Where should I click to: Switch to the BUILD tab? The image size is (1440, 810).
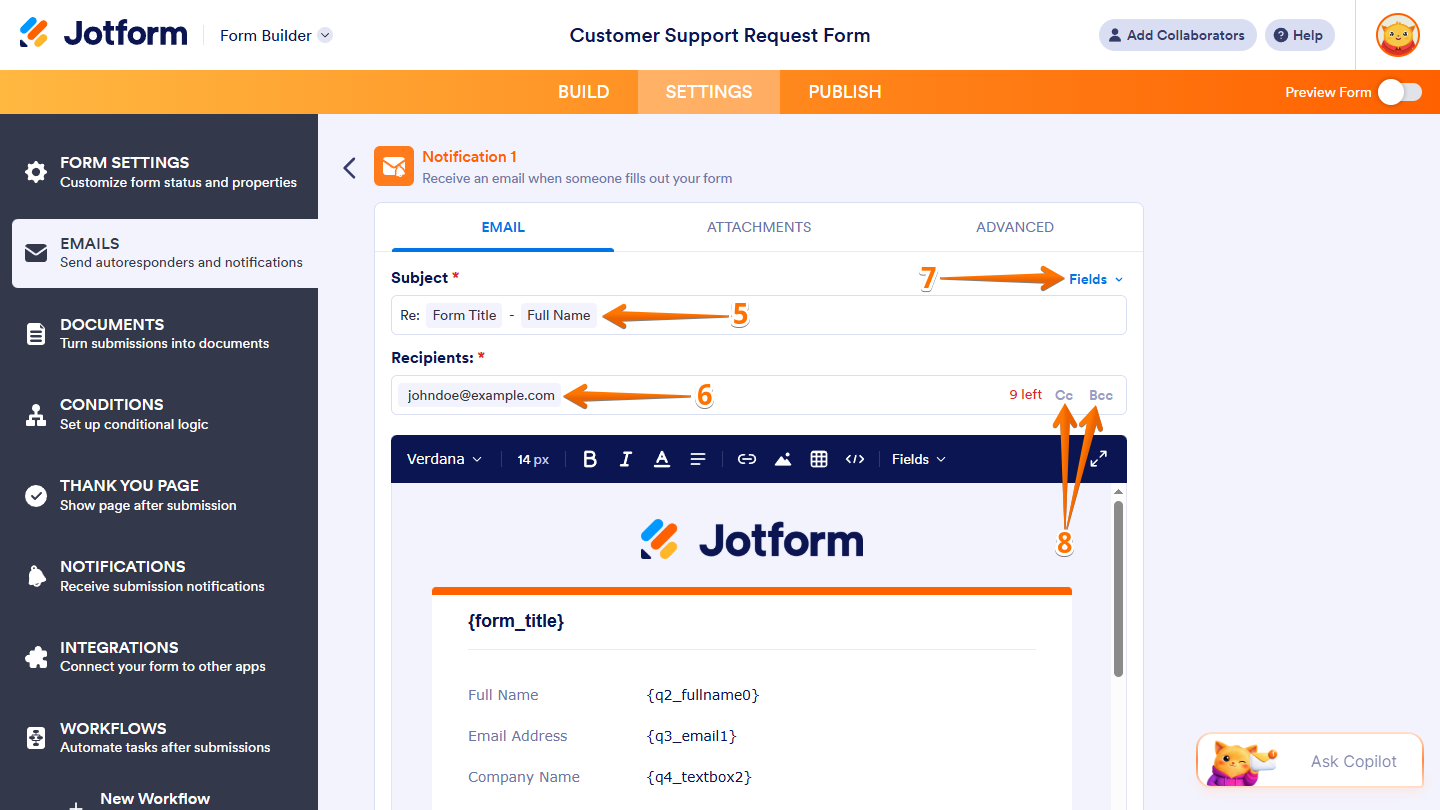(x=584, y=92)
